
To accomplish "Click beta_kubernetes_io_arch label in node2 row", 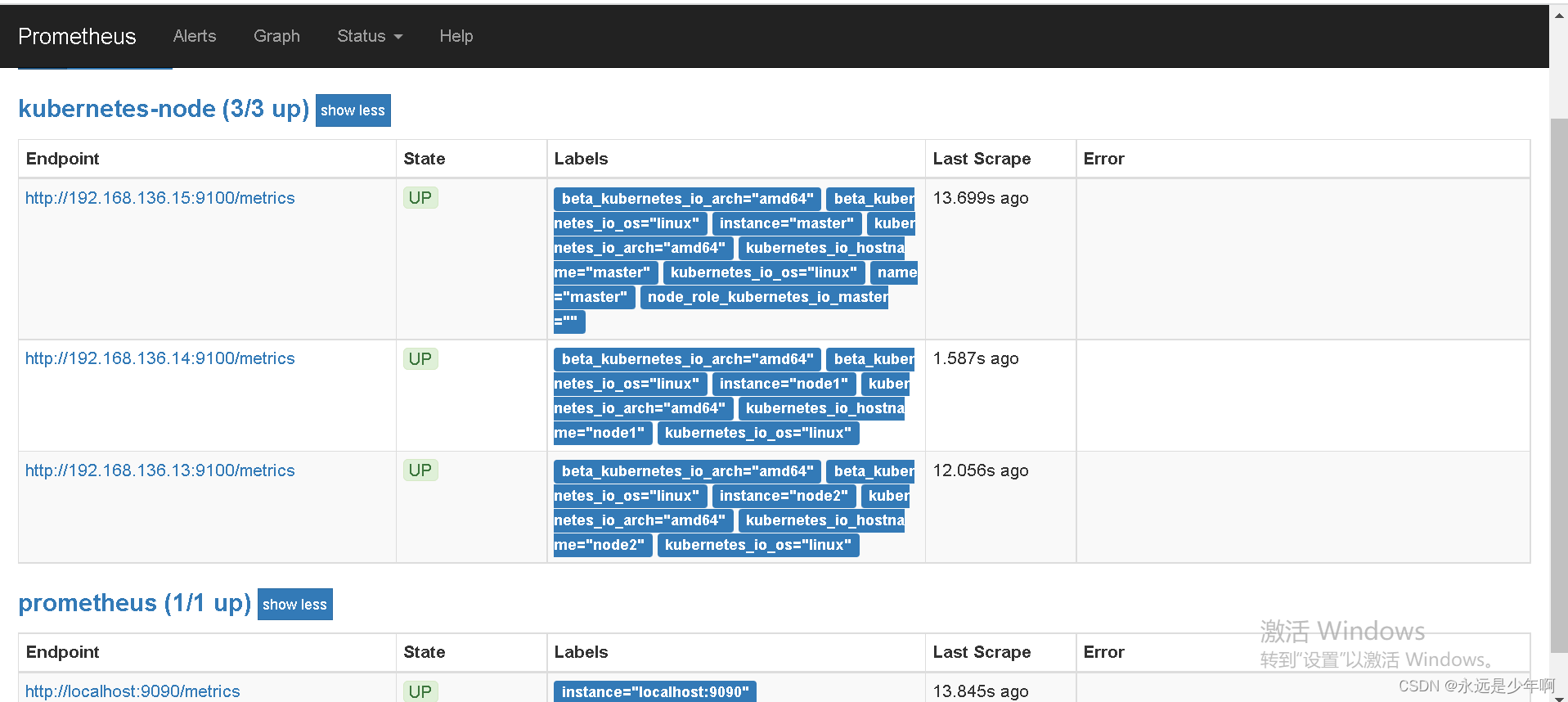I will coord(687,471).
